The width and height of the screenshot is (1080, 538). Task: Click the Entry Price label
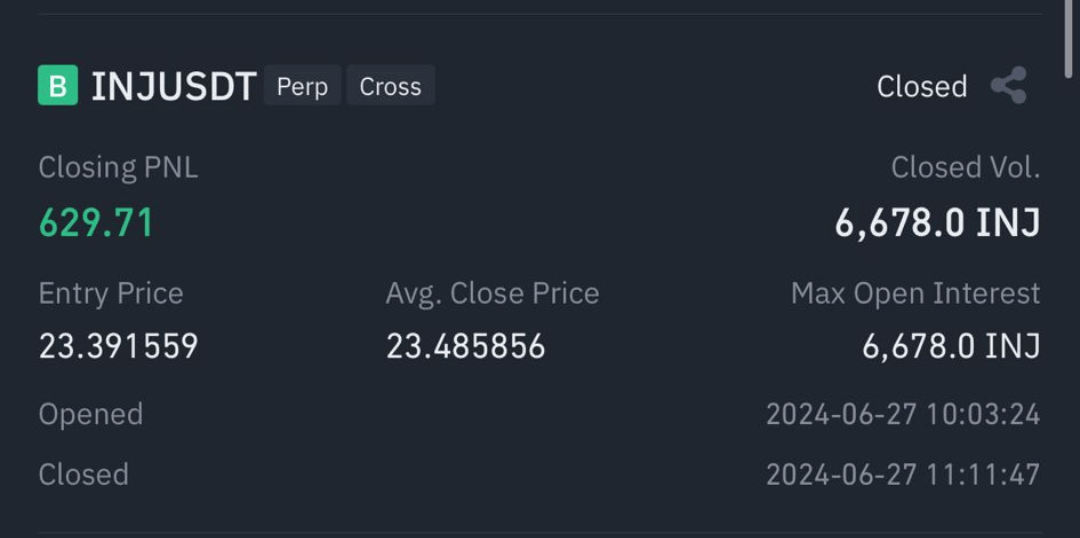111,294
